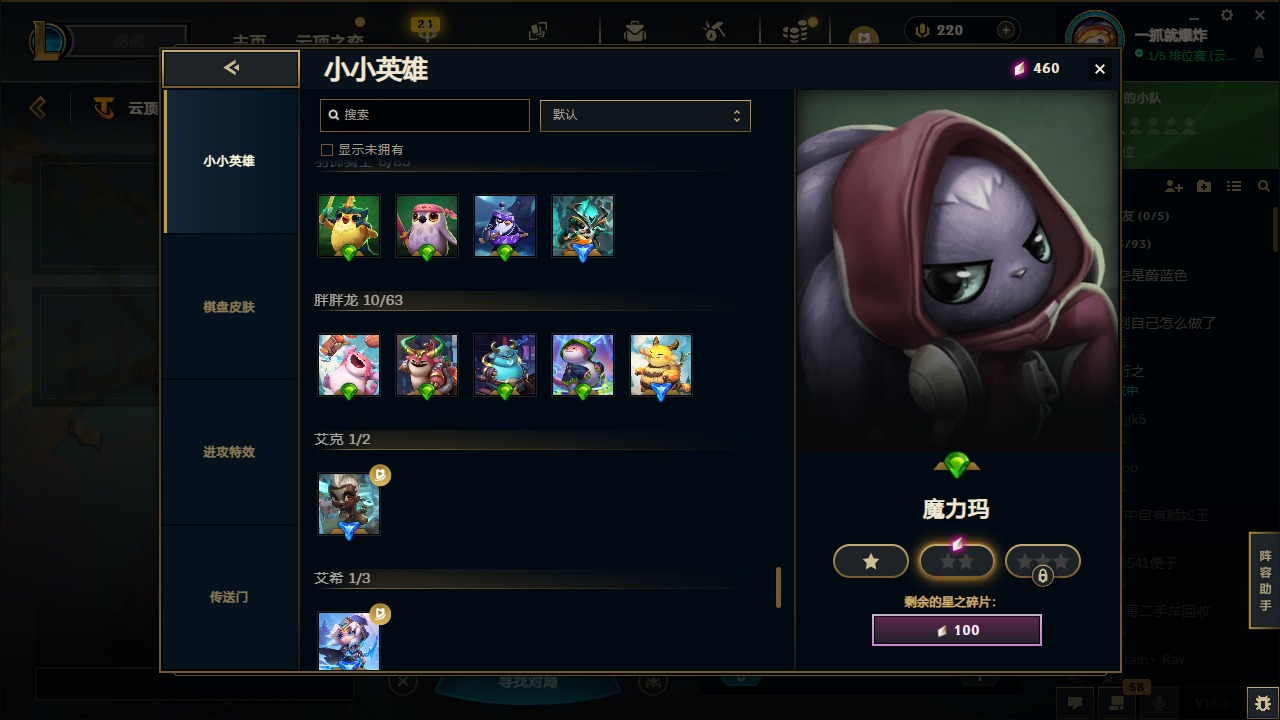Choose the one-star tier button
This screenshot has width=1280, height=720.
[x=871, y=561]
